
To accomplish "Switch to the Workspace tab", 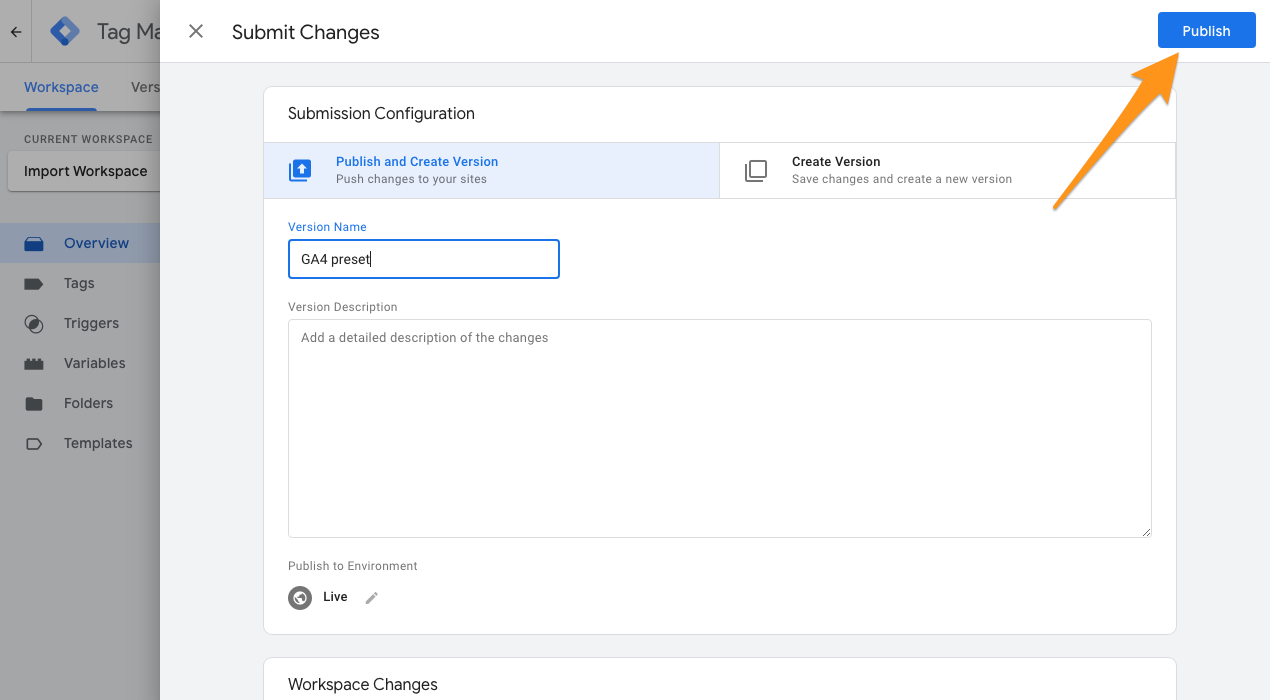I will (61, 87).
